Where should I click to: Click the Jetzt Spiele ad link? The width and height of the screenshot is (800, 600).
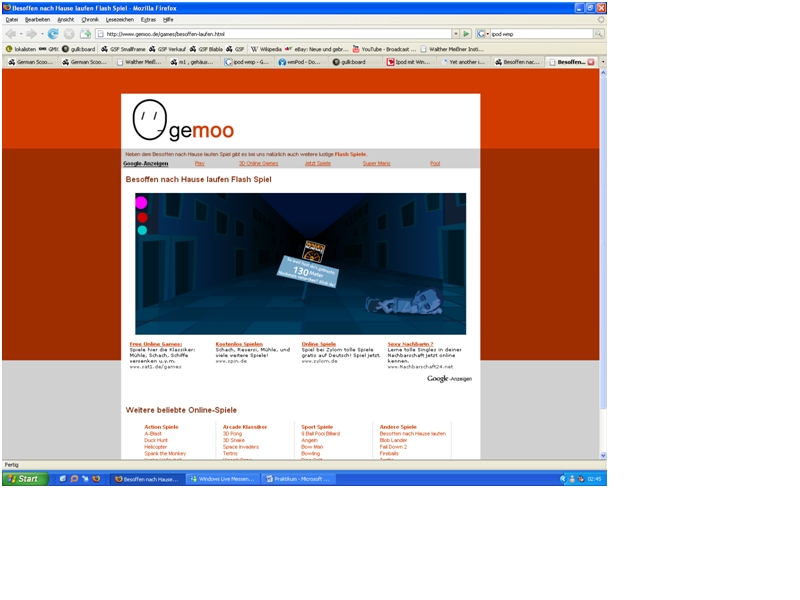coord(318,163)
